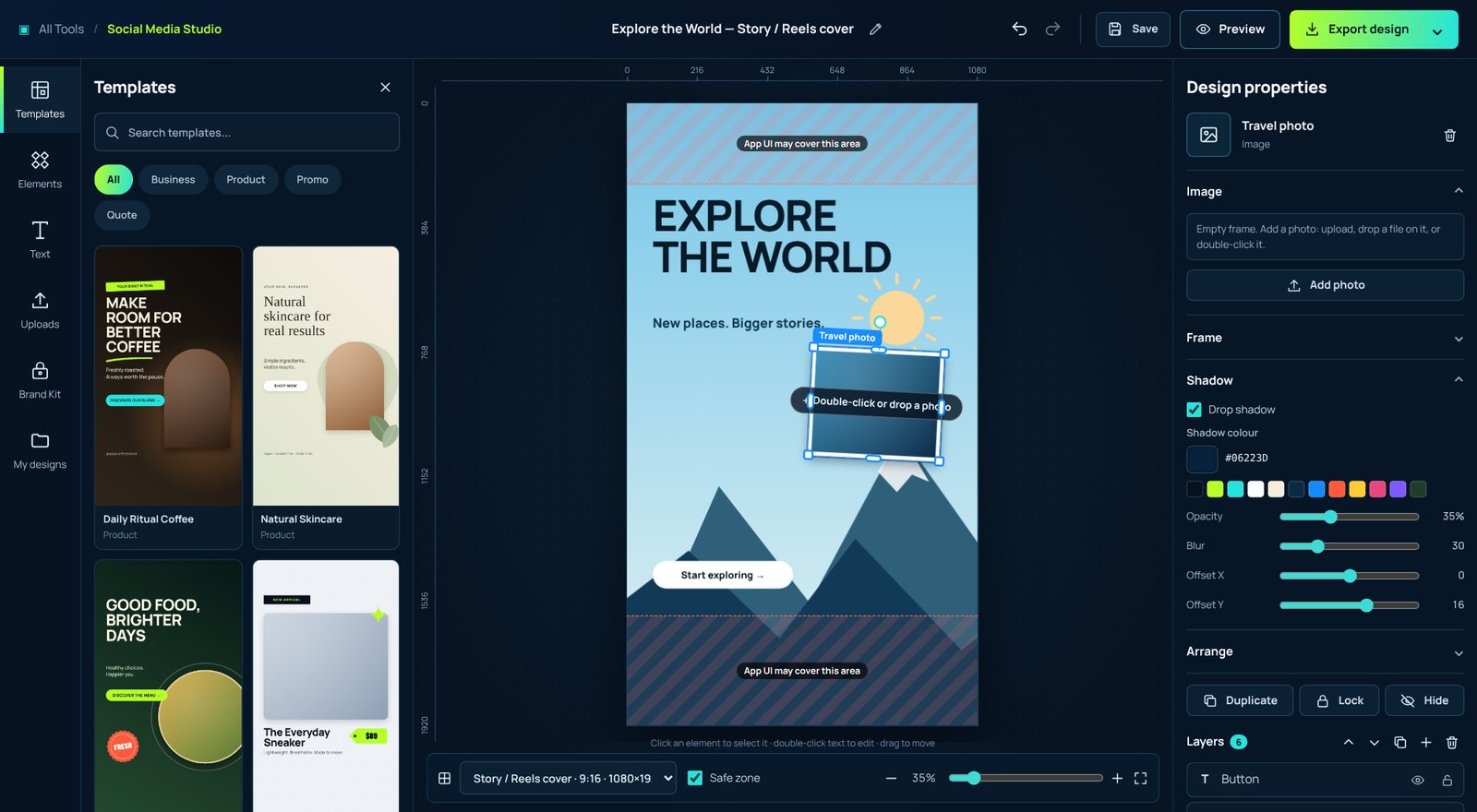The image size is (1477, 812).
Task: Select the Business template filter
Action: coord(173,180)
